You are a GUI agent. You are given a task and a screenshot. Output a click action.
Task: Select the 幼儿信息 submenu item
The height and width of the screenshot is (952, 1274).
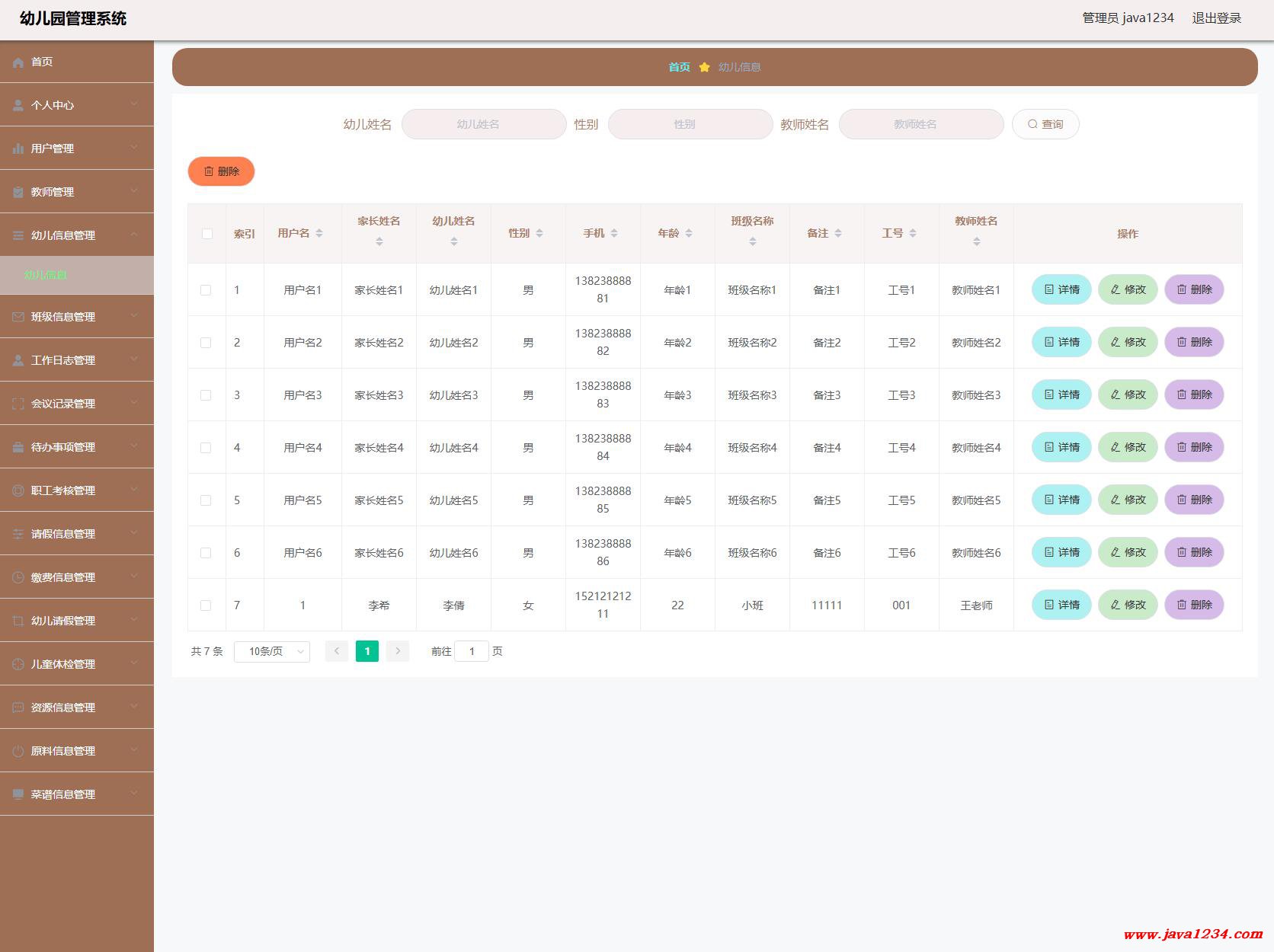[x=77, y=275]
